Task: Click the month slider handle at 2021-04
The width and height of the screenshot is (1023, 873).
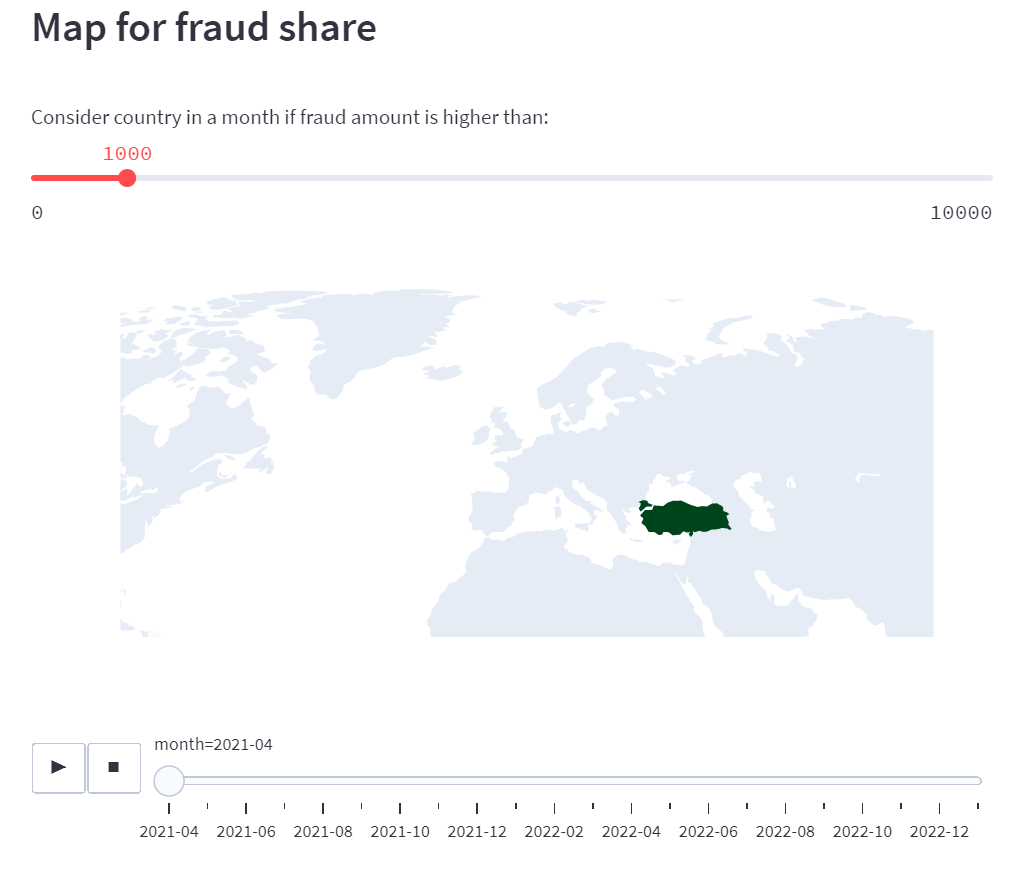Action: tap(169, 781)
